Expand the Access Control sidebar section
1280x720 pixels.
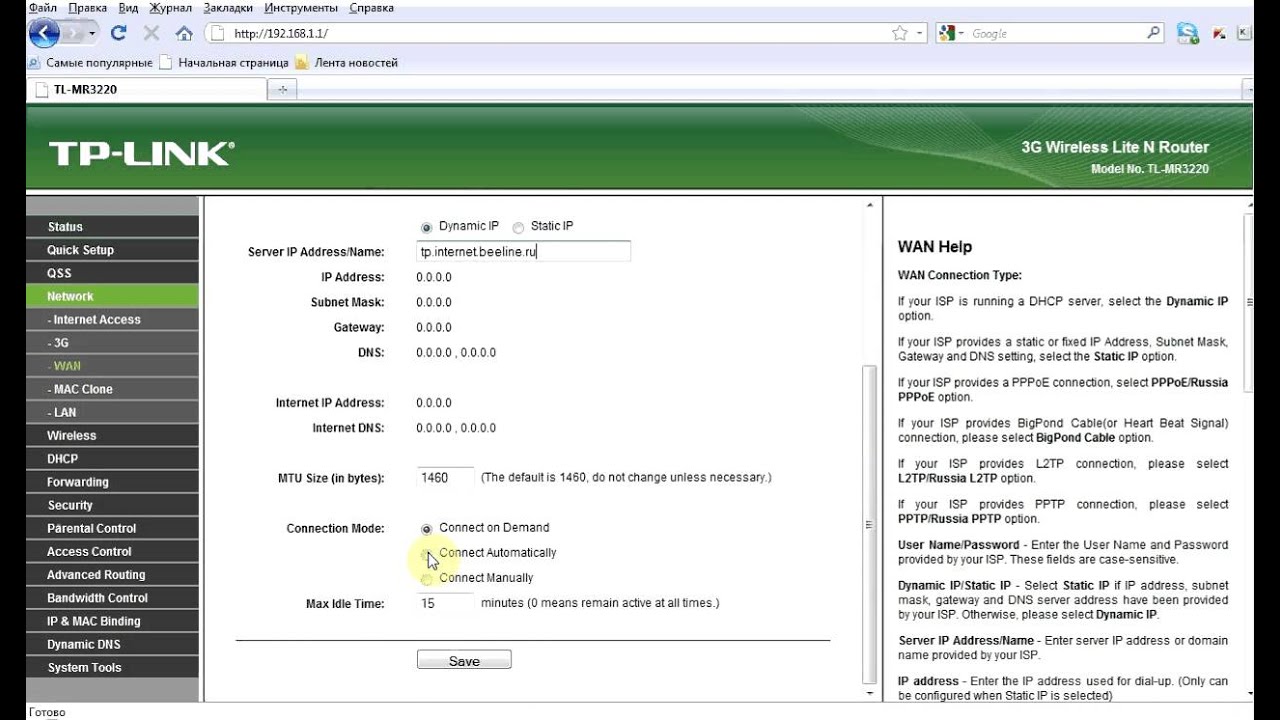click(x=112, y=551)
